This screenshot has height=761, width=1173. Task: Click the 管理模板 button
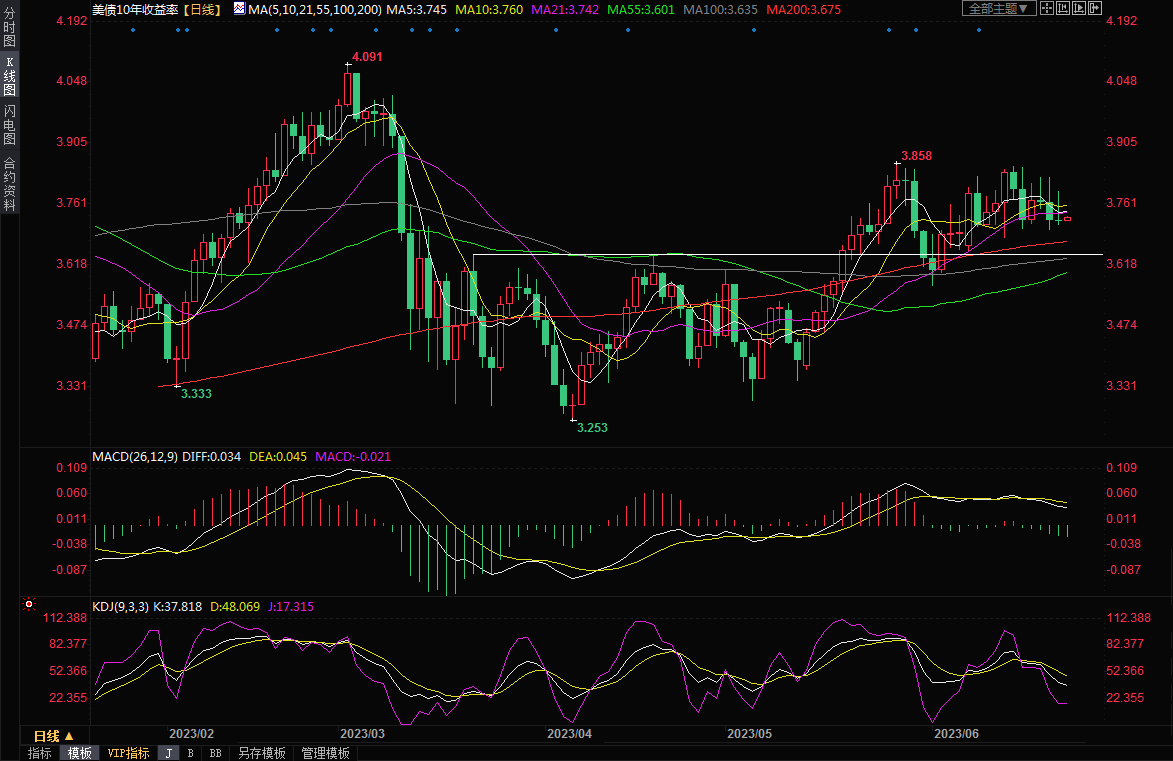325,753
